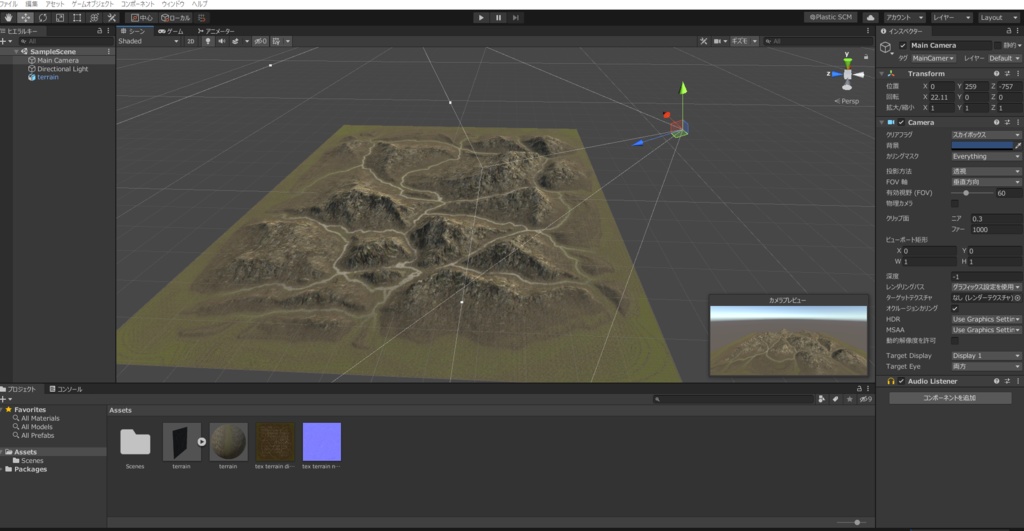Select the Rotate tool

tap(43, 18)
